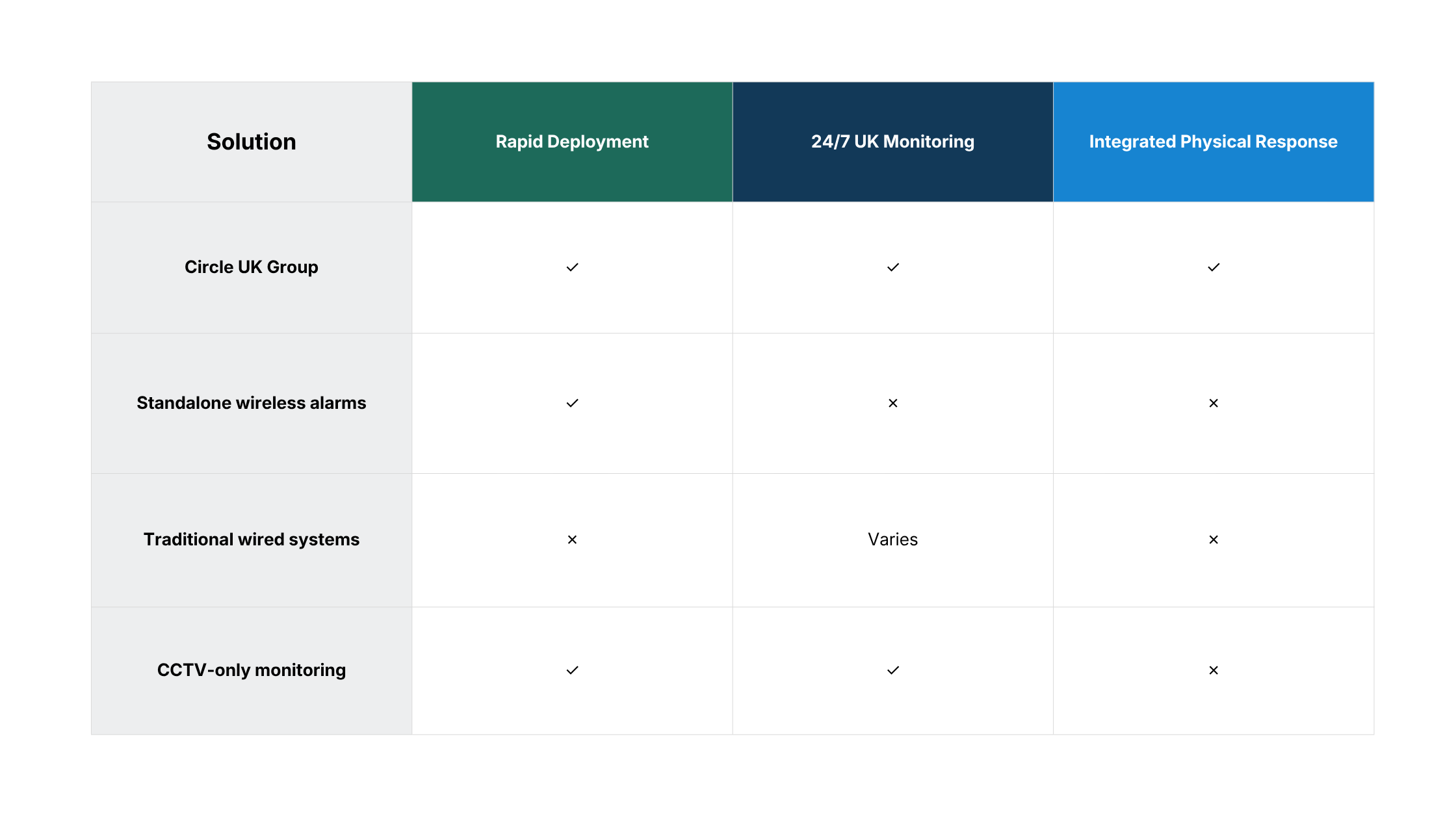Select the green Rapid Deployment header
1456x819 pixels.
[572, 142]
